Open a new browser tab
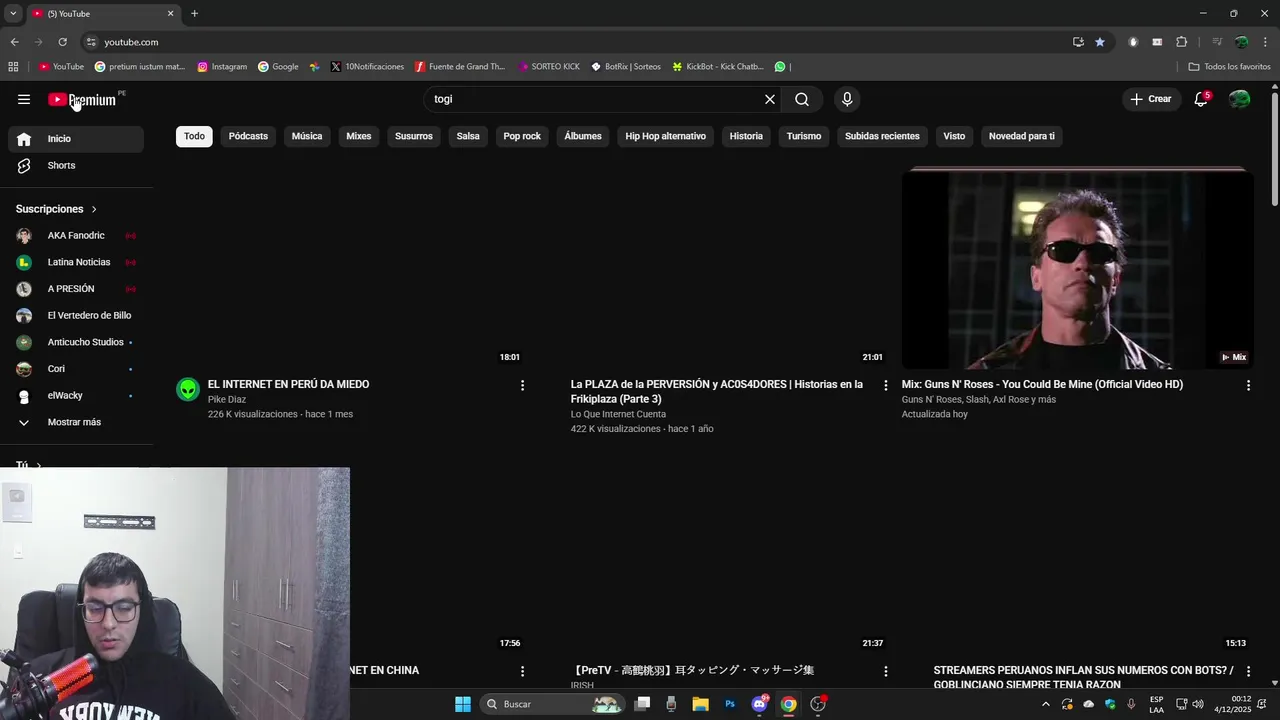Viewport: 1280px width, 720px height. 194,13
